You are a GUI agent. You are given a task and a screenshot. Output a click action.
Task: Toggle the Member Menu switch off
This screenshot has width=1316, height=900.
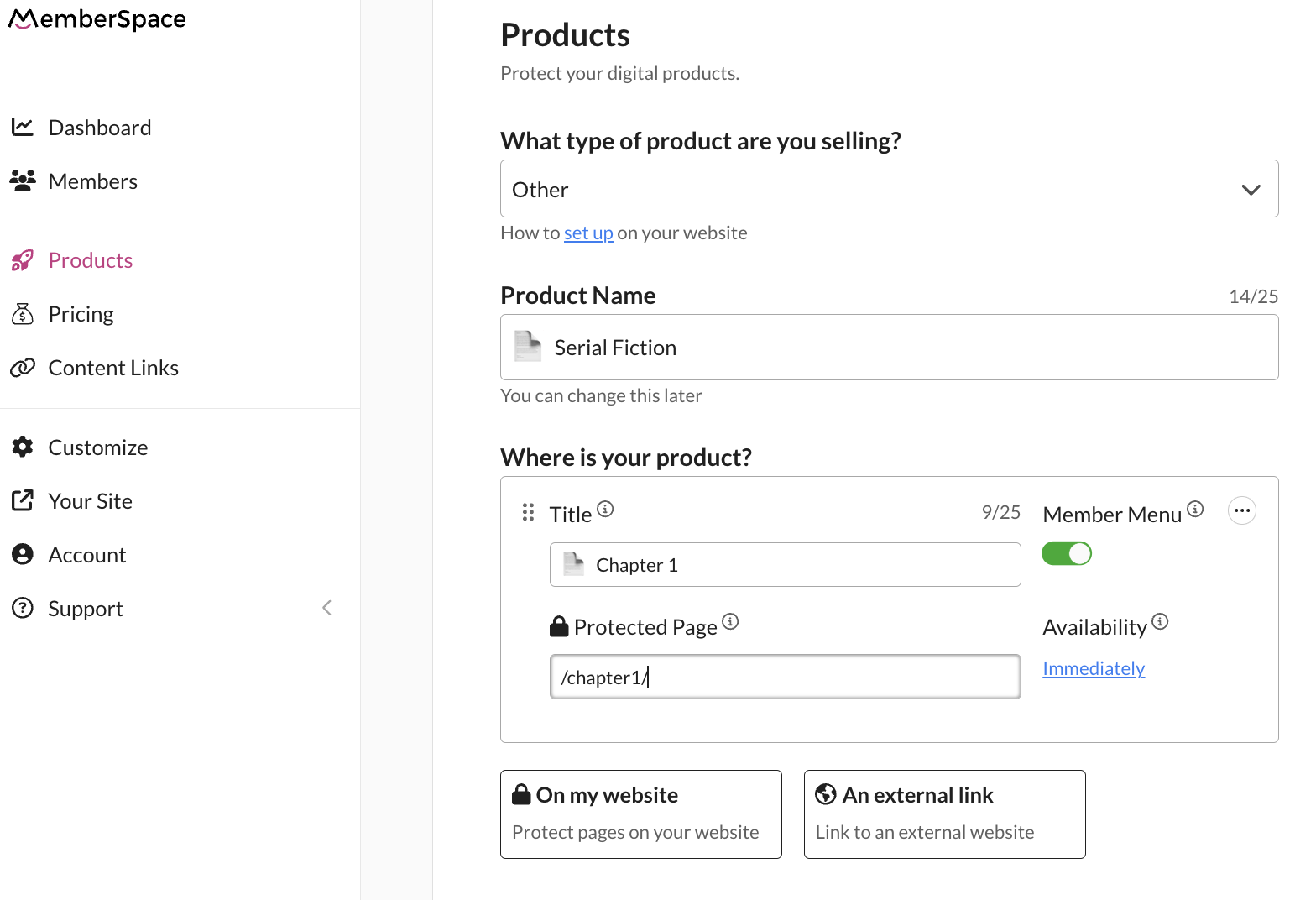click(x=1066, y=554)
